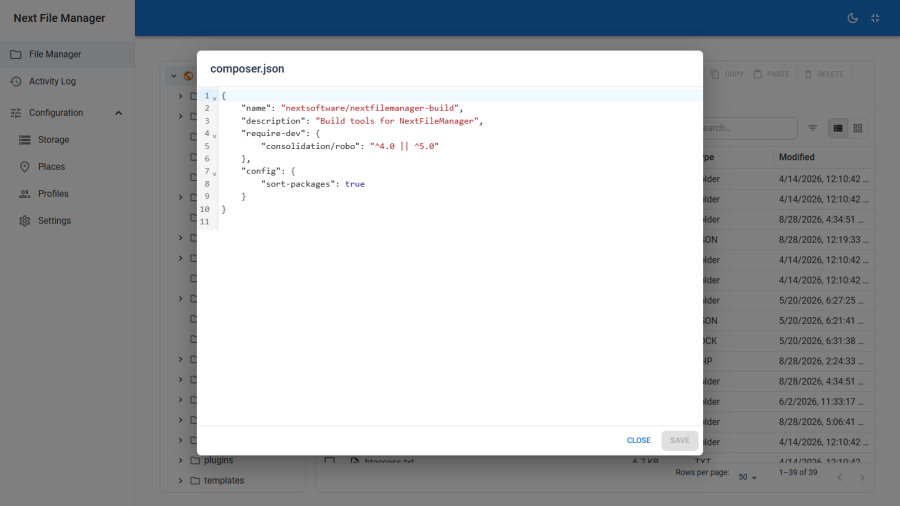
Task: Click row modified 8/28/2026, 12:19:33
Action: click(823, 240)
